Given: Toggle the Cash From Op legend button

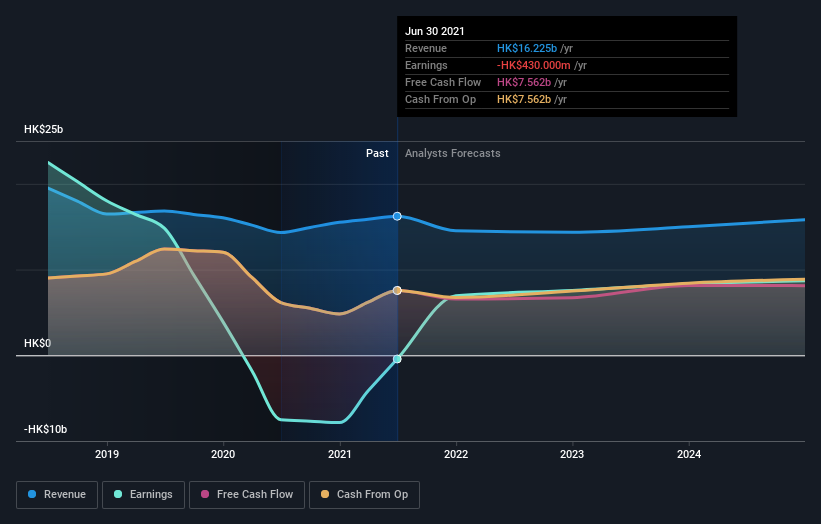Looking at the screenshot, I should click(364, 495).
